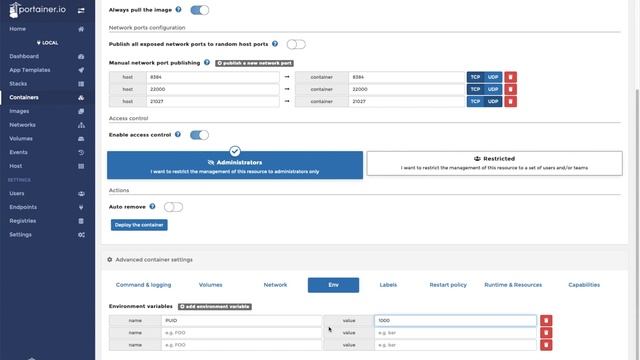Delete the 22000 port mapping
The height and width of the screenshot is (360, 640).
point(511,89)
